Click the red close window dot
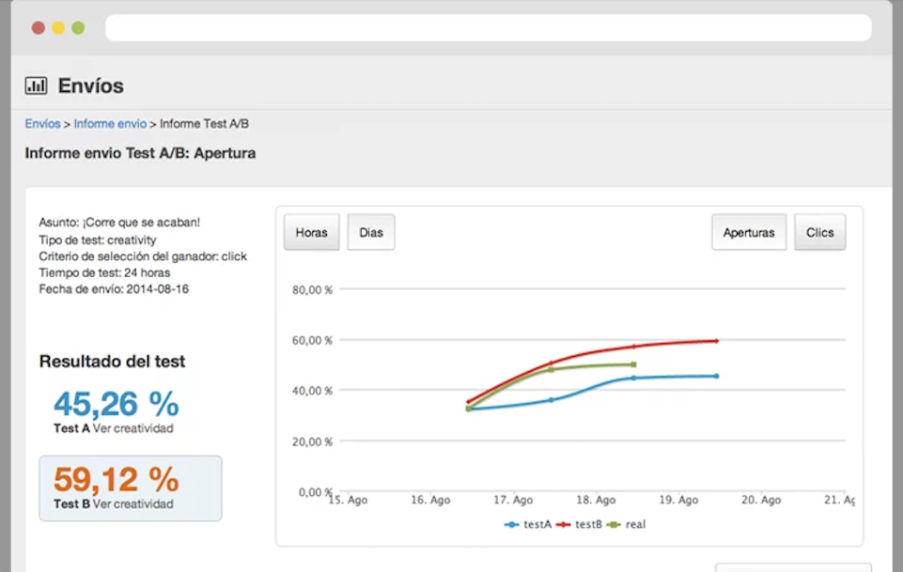 pyautogui.click(x=38, y=28)
